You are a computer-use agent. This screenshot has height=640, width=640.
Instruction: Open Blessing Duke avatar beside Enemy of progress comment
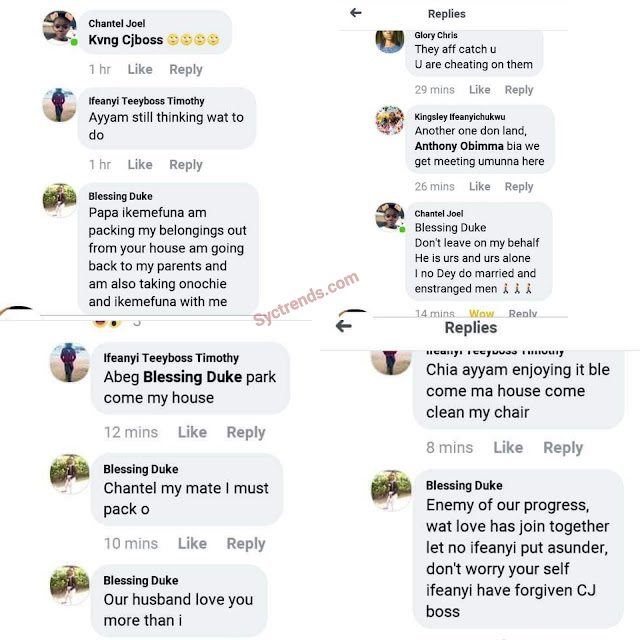[x=391, y=491]
